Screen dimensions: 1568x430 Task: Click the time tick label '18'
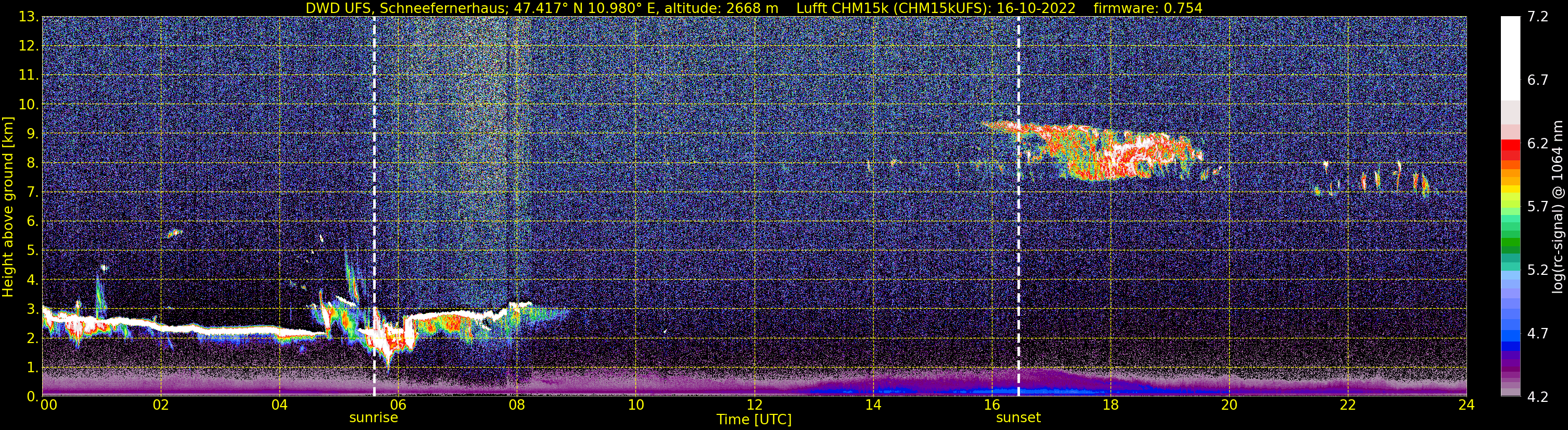click(x=1110, y=405)
